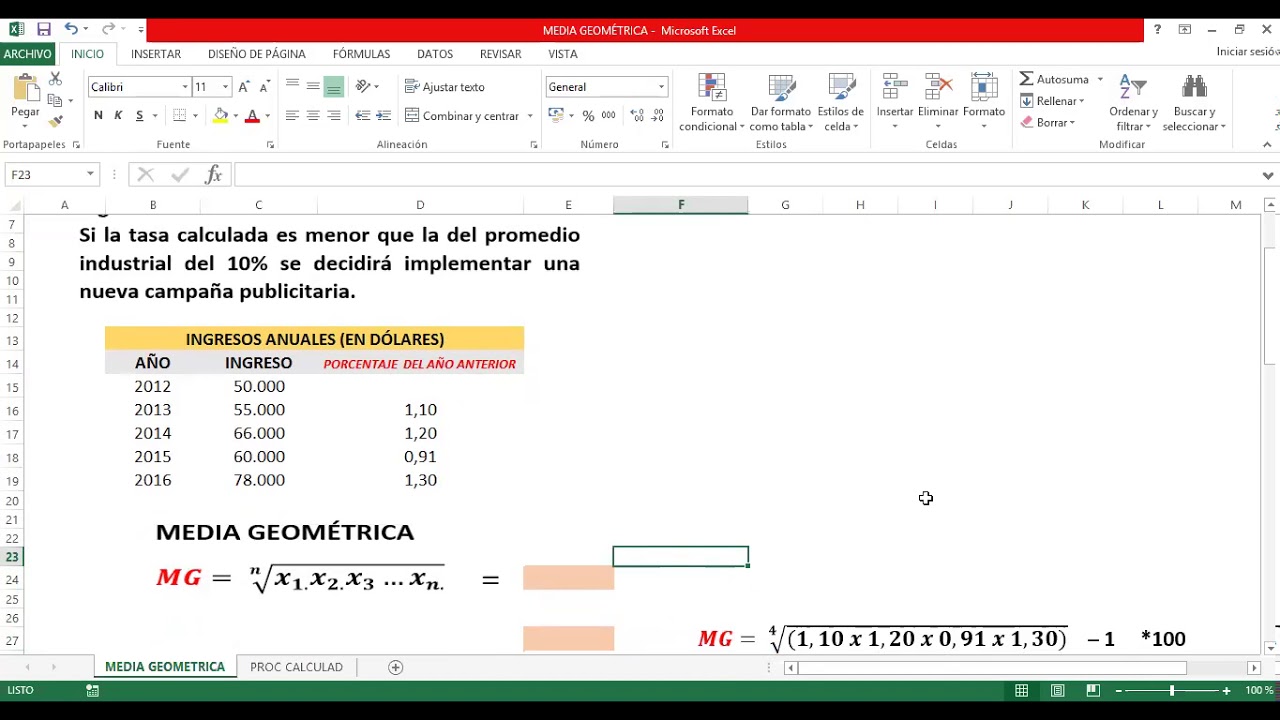Switch to the DATOS tab
Viewport: 1280px width, 720px height.
(x=435, y=54)
